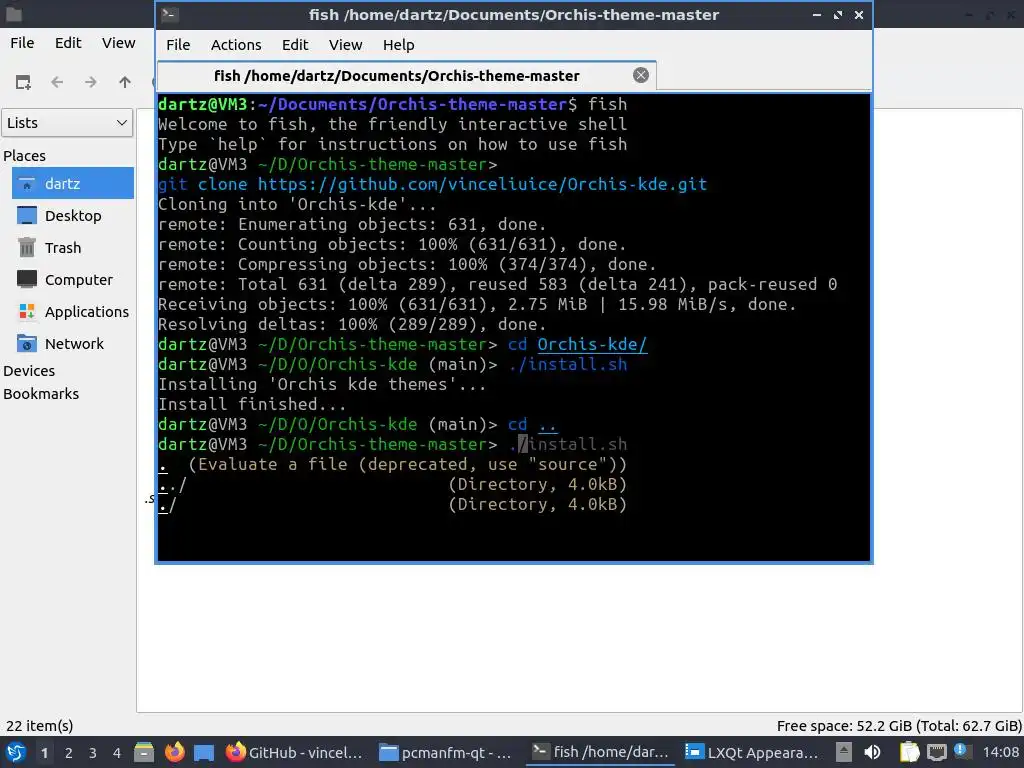Screen dimensions: 1024x768
Task: Click 'Install finished...' output line
Action: tap(252, 404)
